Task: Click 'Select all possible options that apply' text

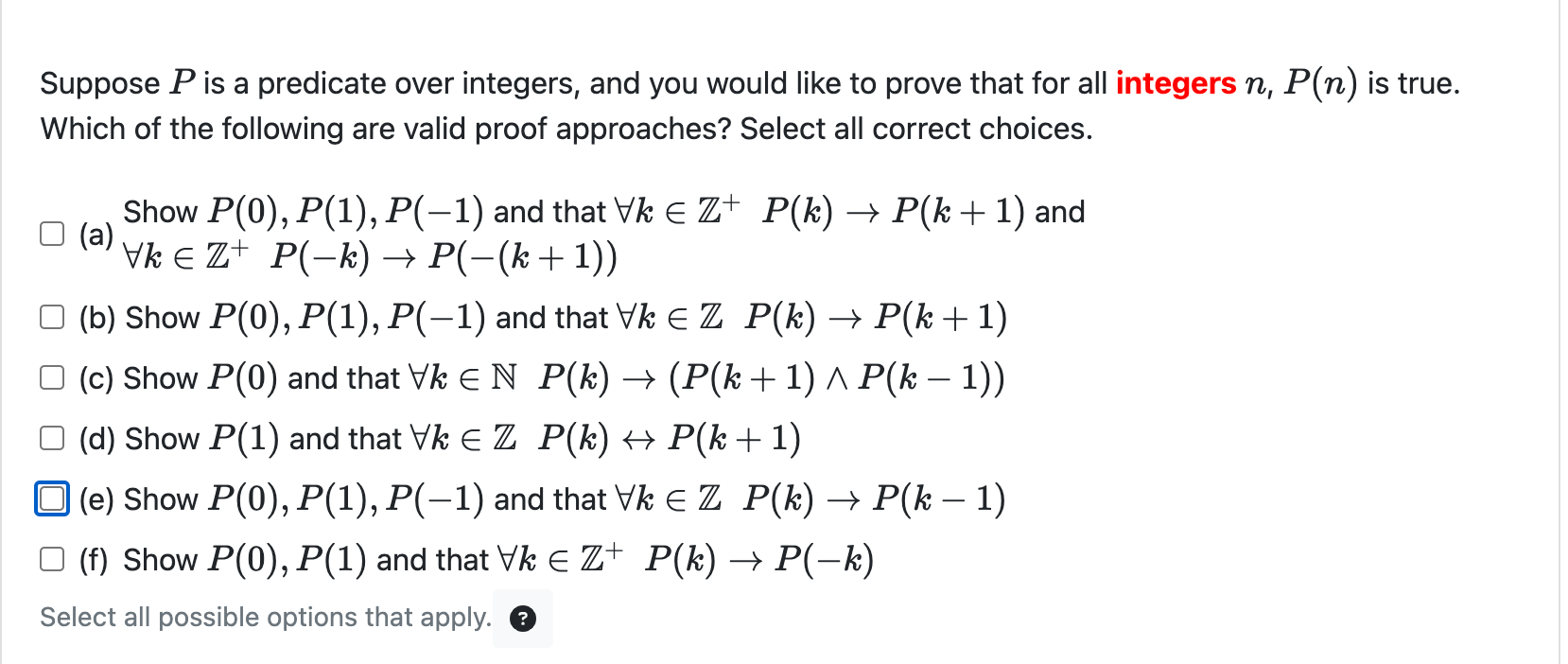Action: coord(265,617)
